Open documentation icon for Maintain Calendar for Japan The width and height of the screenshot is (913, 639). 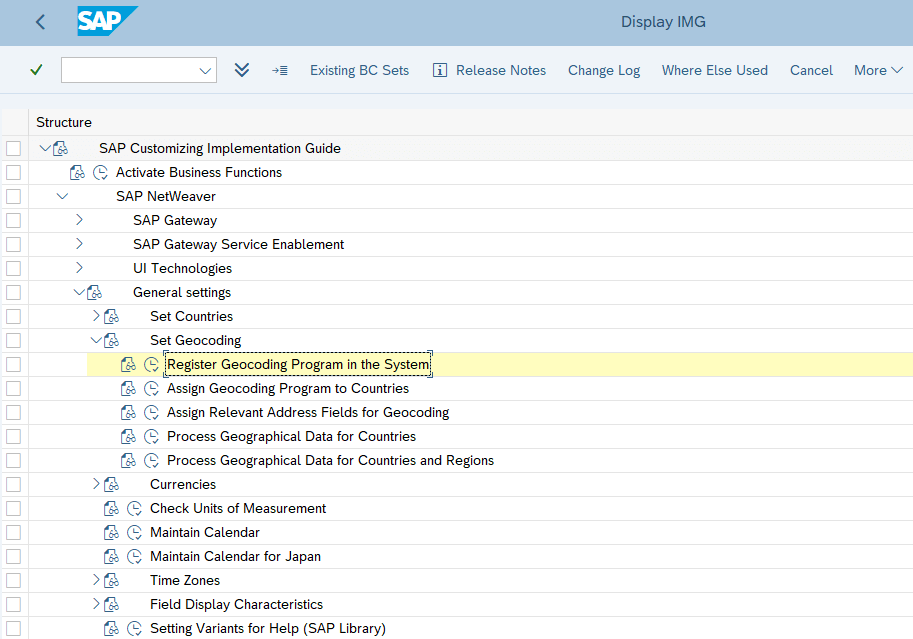(x=111, y=556)
